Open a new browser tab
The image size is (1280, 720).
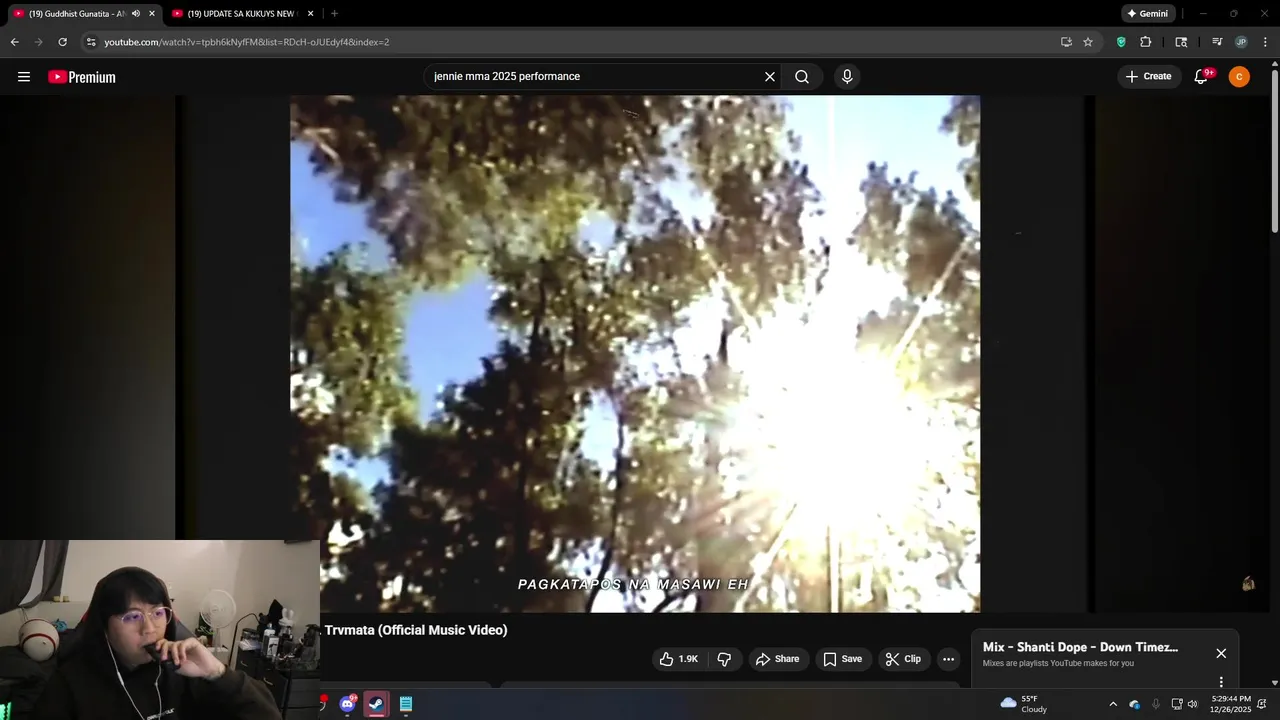point(334,14)
